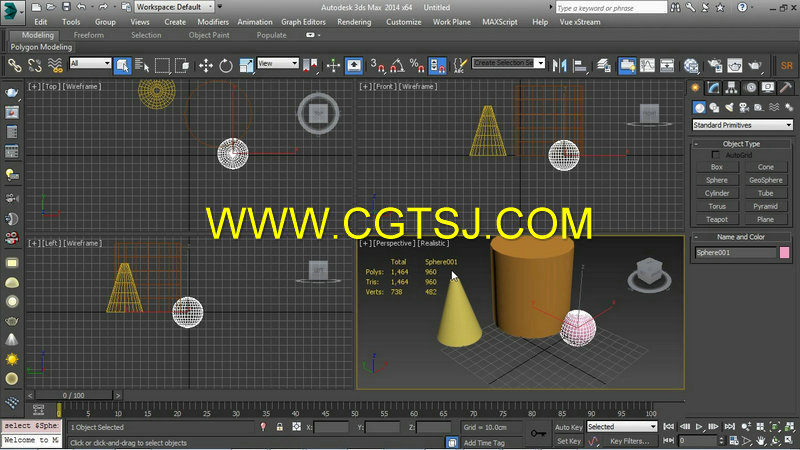Click the object name field Sphere001
800x450 pixels.
click(735, 253)
